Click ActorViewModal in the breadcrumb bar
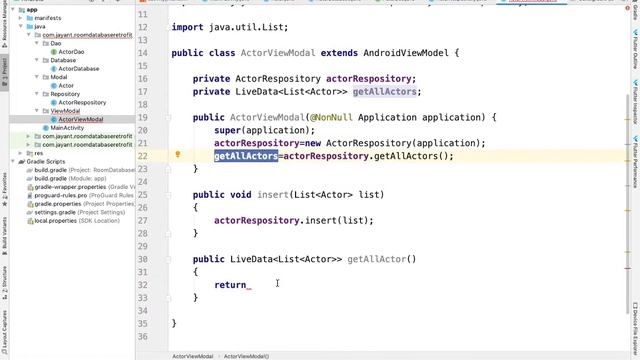Screen dimensions: 640x360 tap(192, 356)
